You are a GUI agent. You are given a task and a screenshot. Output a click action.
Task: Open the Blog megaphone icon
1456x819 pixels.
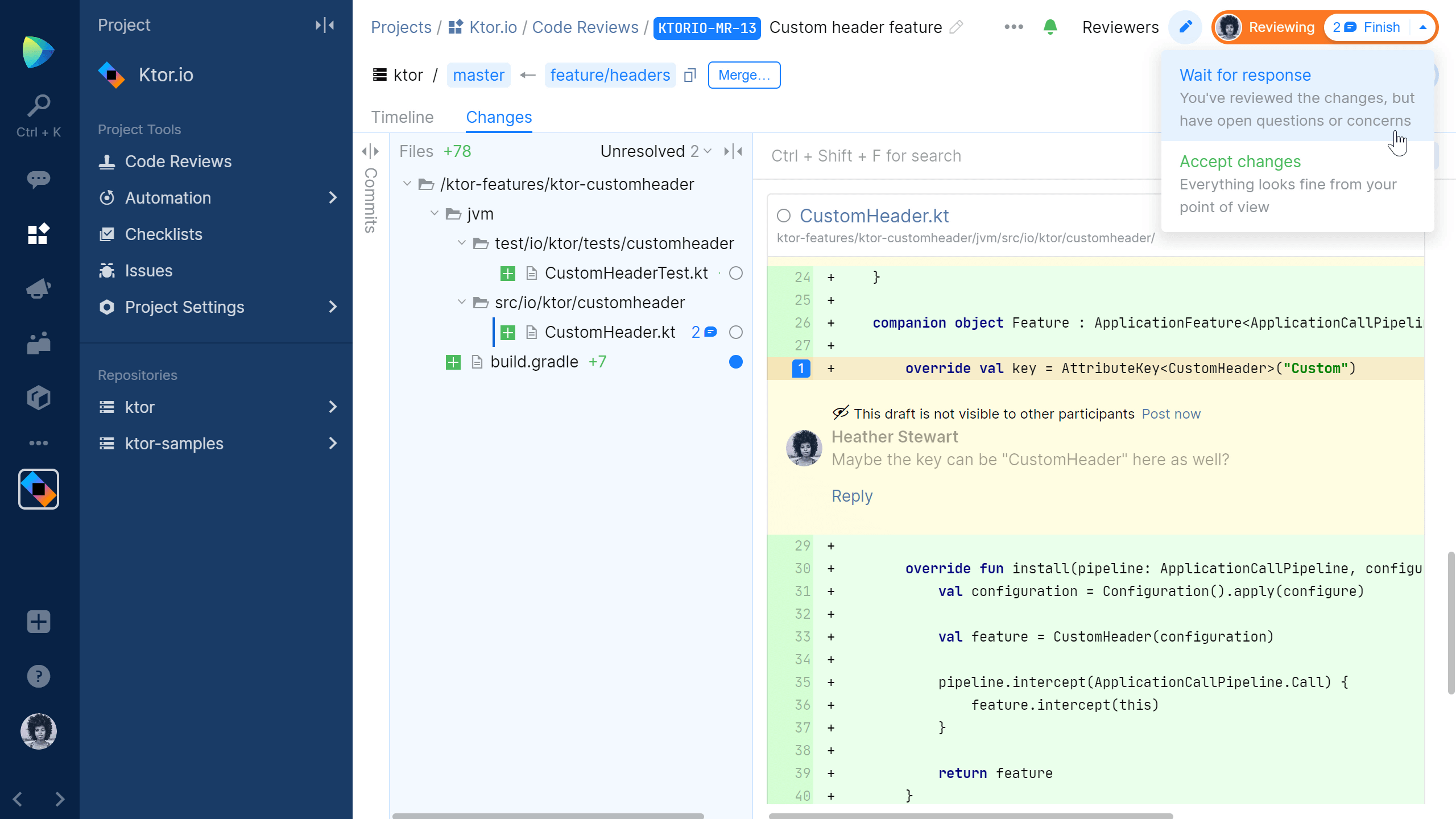[x=38, y=288]
